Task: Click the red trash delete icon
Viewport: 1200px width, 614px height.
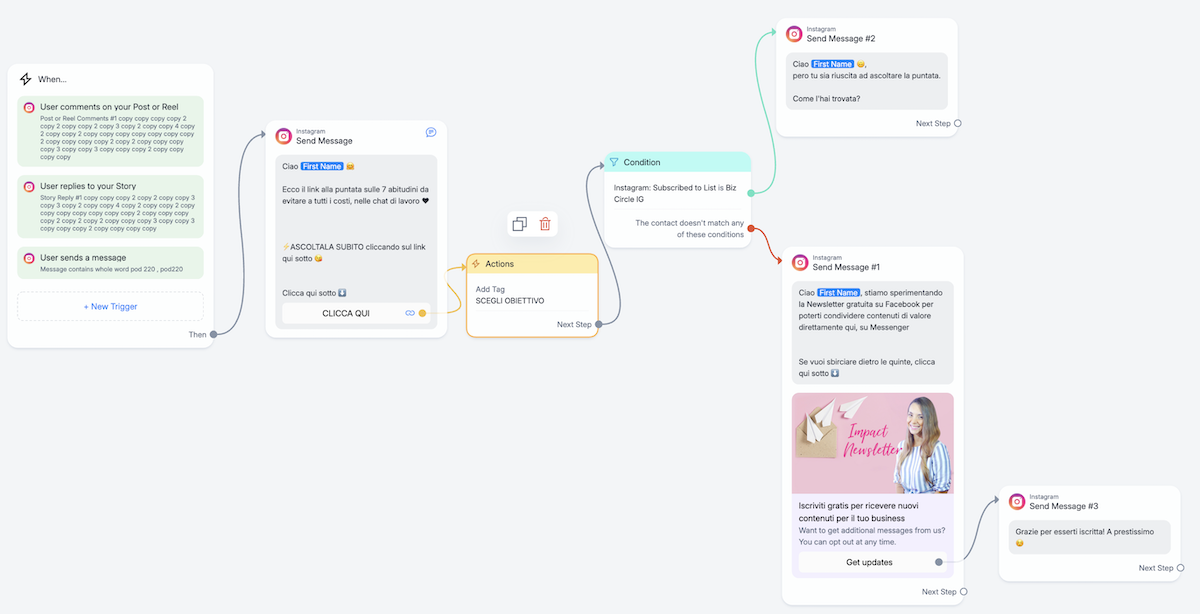Action: pos(545,224)
